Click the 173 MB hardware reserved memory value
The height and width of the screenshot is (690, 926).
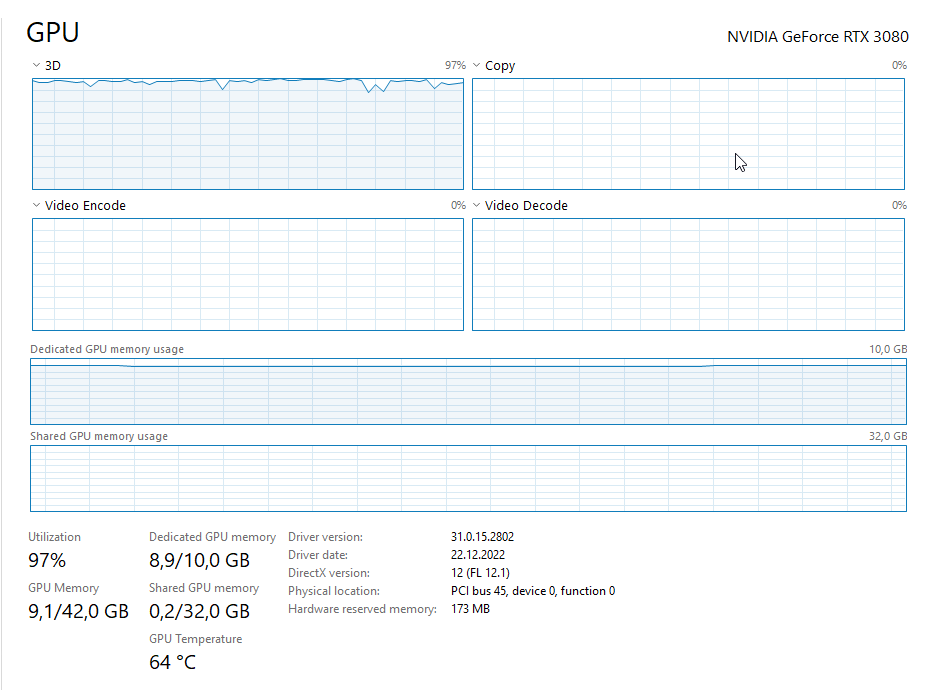click(470, 609)
